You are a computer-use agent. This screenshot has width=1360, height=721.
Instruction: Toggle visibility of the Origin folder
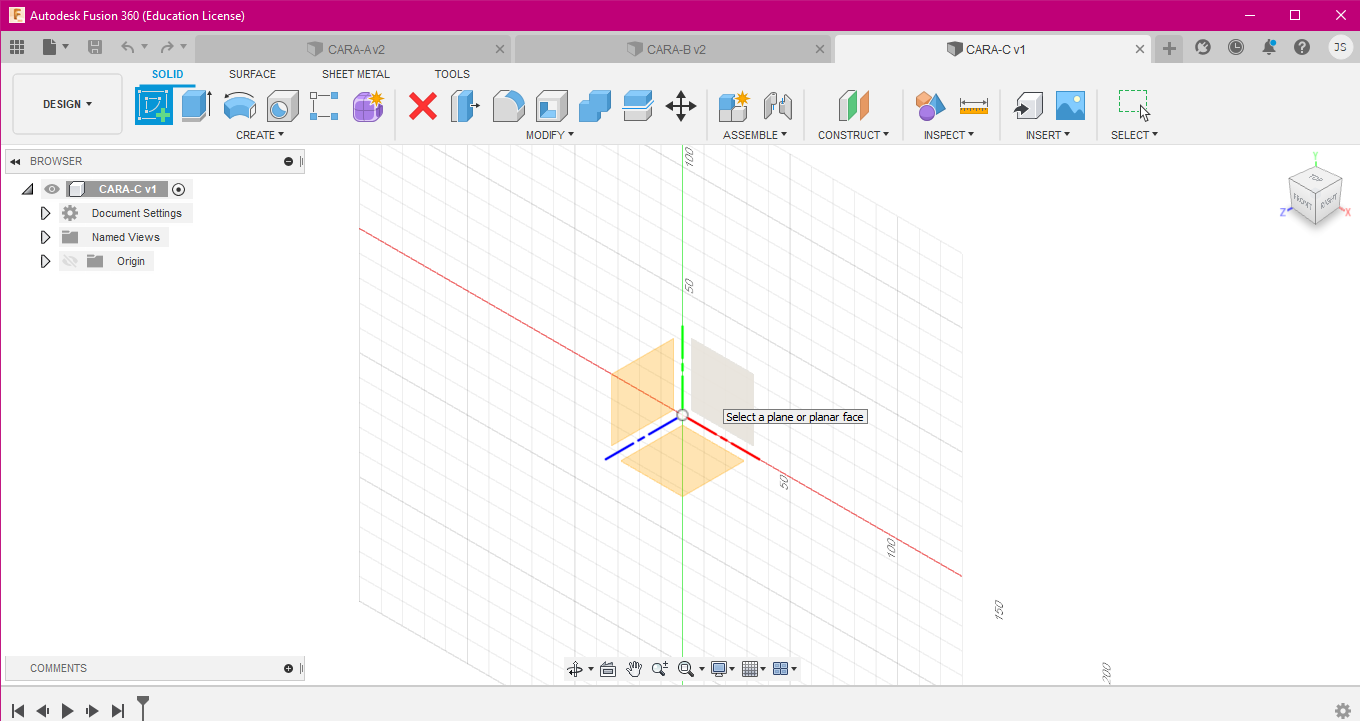click(x=69, y=261)
